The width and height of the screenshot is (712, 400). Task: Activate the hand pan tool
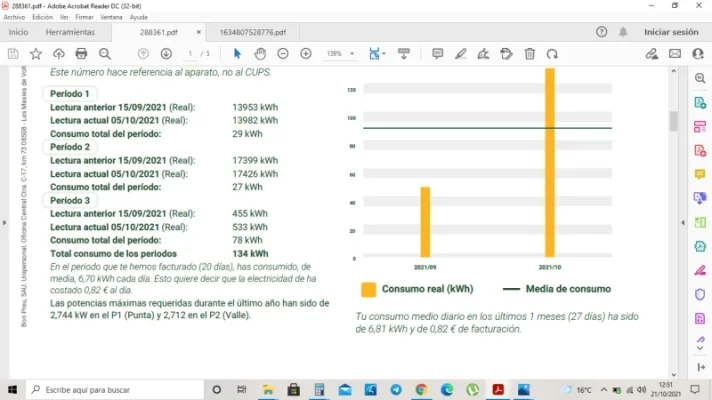pyautogui.click(x=260, y=54)
